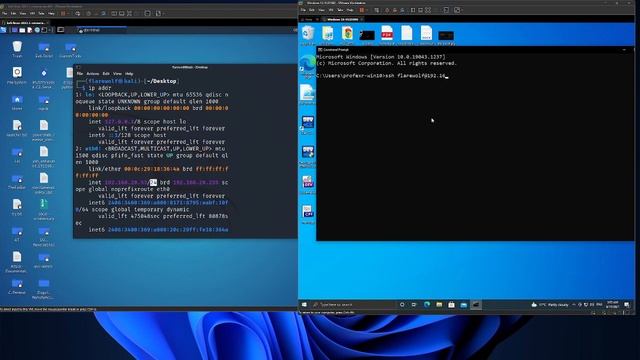Click the Windows Start button in VM taskbar
640x360 pixels.
[304, 305]
